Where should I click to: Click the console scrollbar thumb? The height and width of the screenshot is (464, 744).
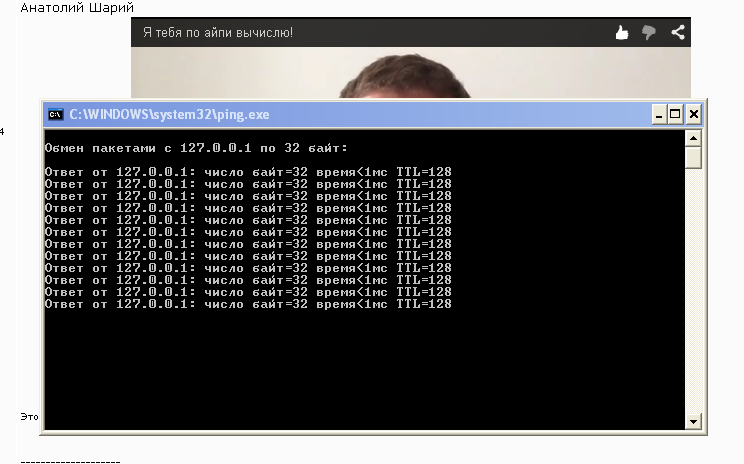click(x=693, y=158)
